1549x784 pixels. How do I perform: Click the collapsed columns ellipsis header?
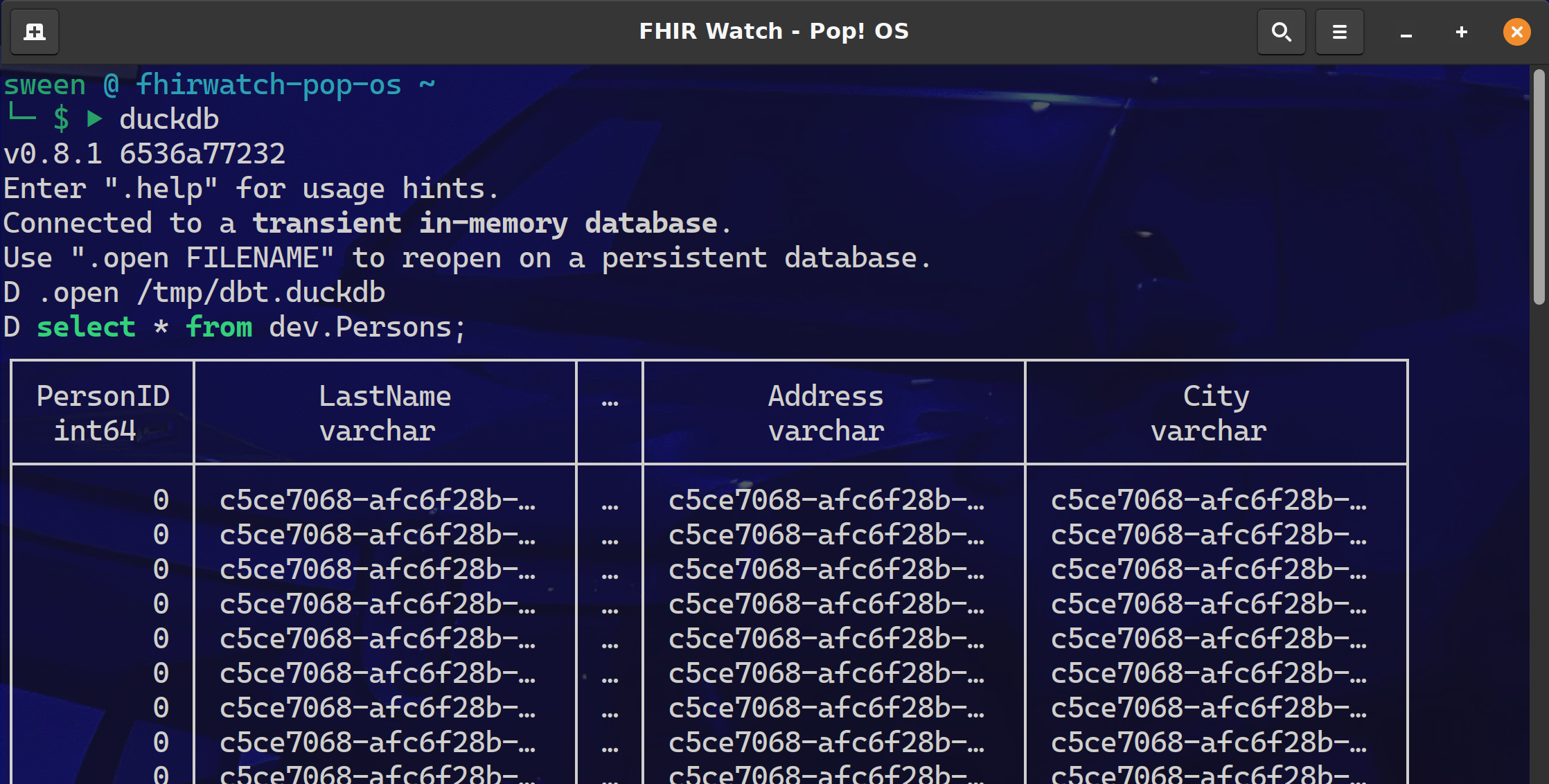610,400
